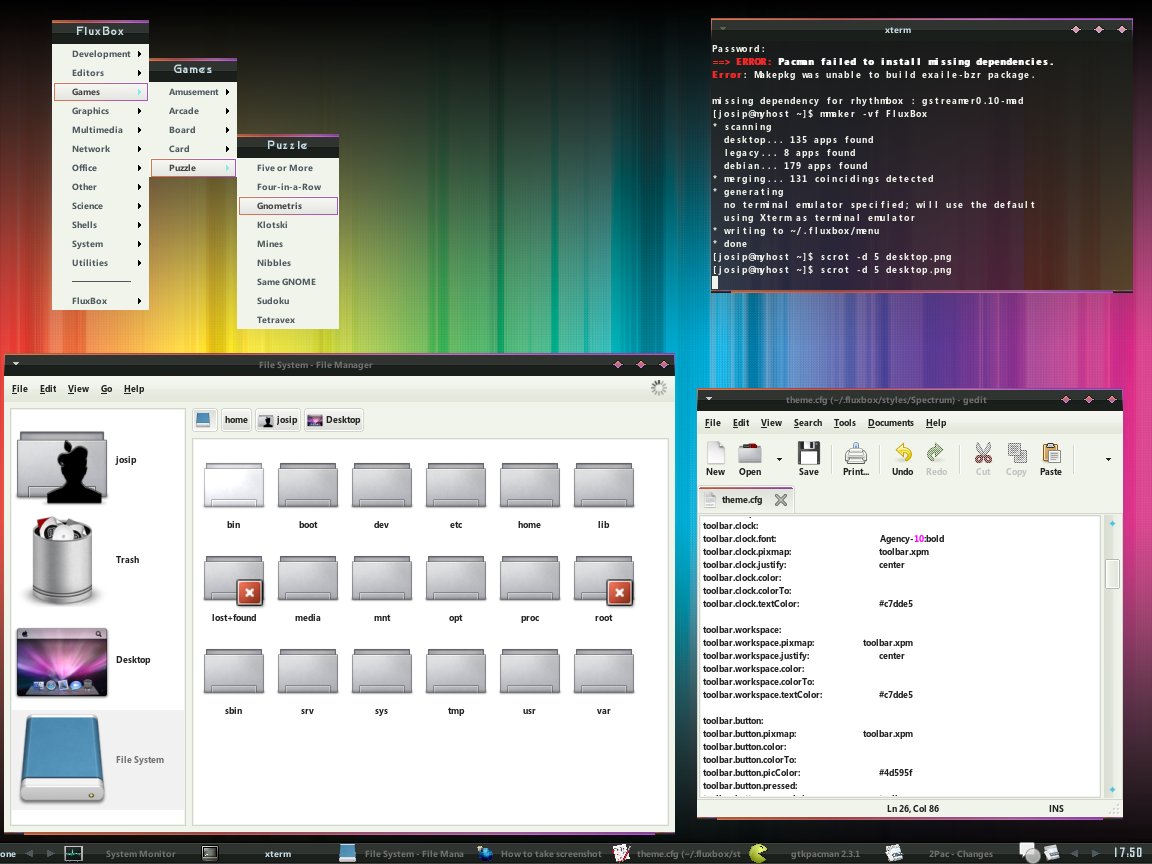Expand Development submenu in FluxBox menu
Viewport: 1152px width, 864px height.
coord(101,54)
